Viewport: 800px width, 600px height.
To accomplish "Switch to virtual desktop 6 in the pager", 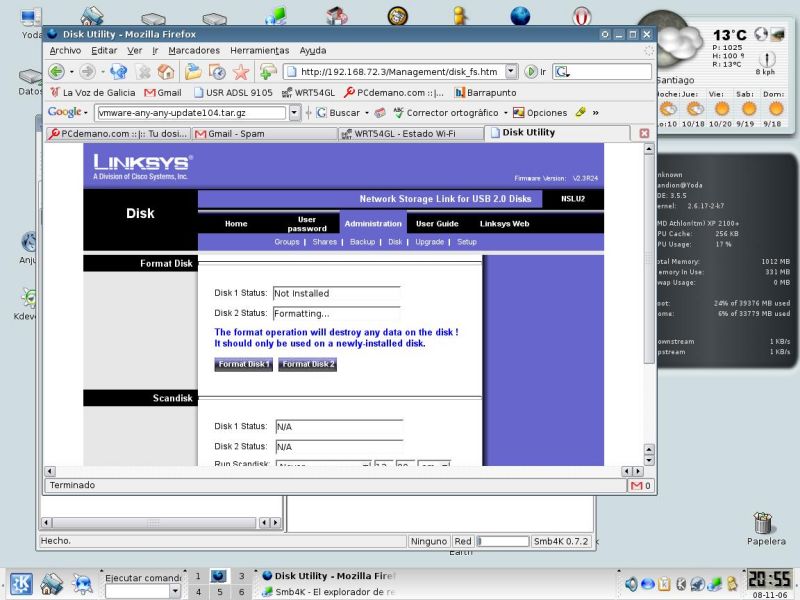I will pyautogui.click(x=241, y=592).
